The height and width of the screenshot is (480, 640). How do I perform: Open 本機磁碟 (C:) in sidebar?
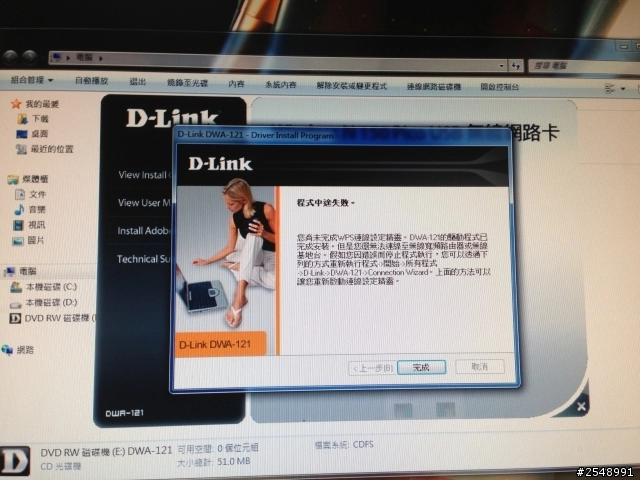51,287
